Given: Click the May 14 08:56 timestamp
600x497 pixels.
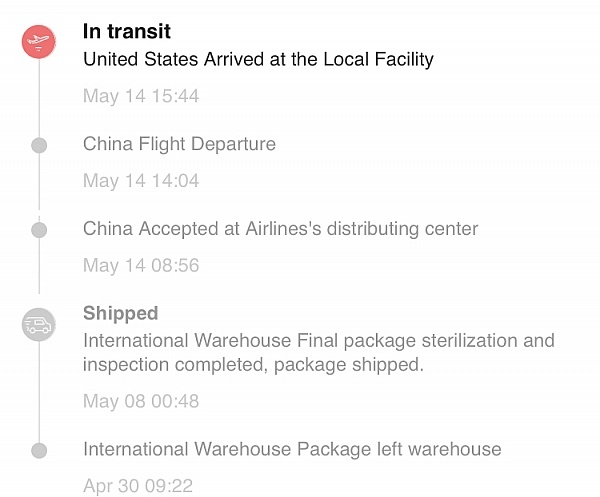Looking at the screenshot, I should (141, 265).
